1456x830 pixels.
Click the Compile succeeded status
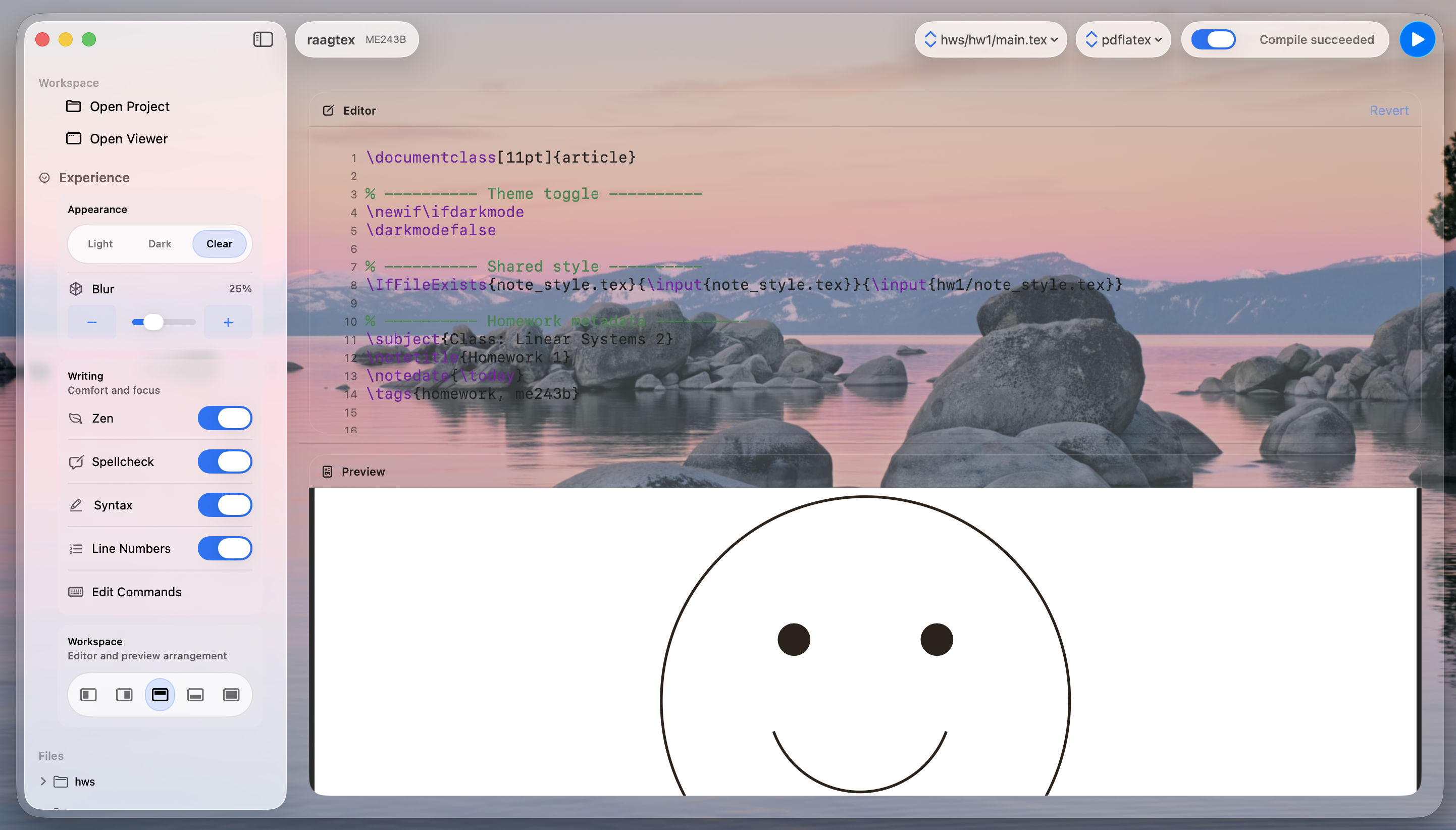[x=1316, y=39]
